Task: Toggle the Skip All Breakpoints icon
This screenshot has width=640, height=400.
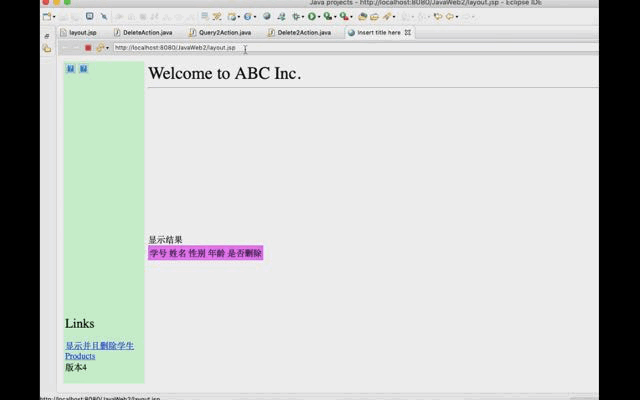Action: (104, 16)
